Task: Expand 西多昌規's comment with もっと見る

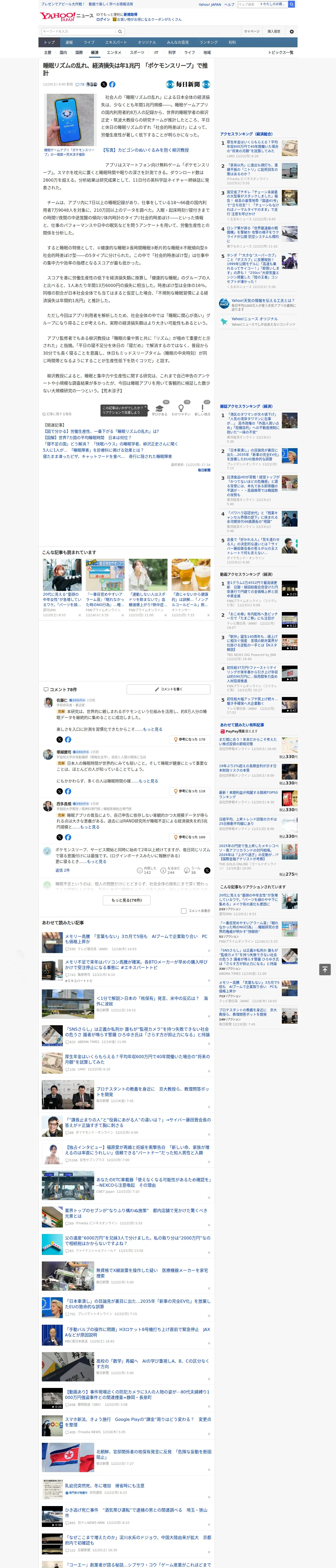Action: [x=90, y=827]
